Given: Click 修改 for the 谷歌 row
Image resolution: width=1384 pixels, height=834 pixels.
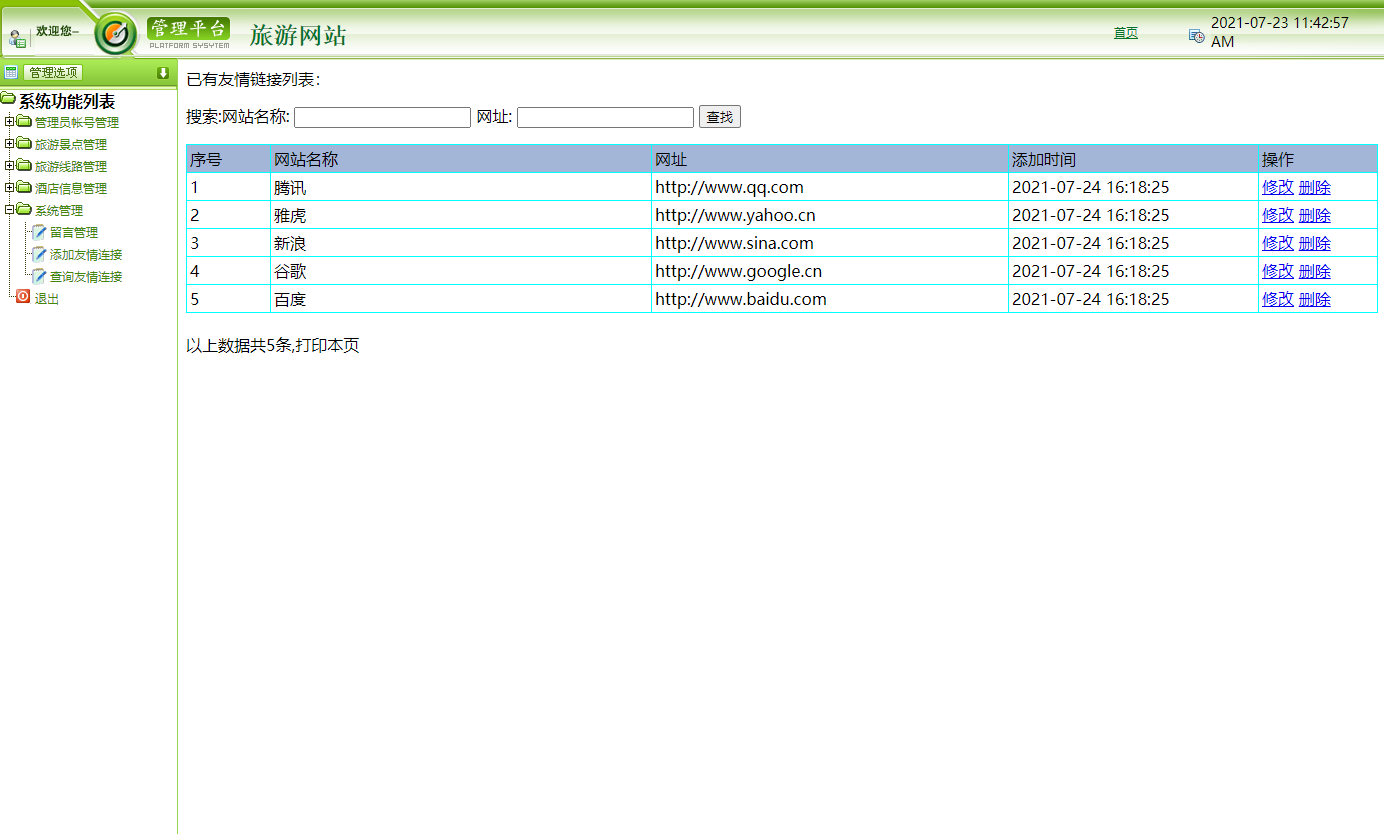Looking at the screenshot, I should [1278, 271].
